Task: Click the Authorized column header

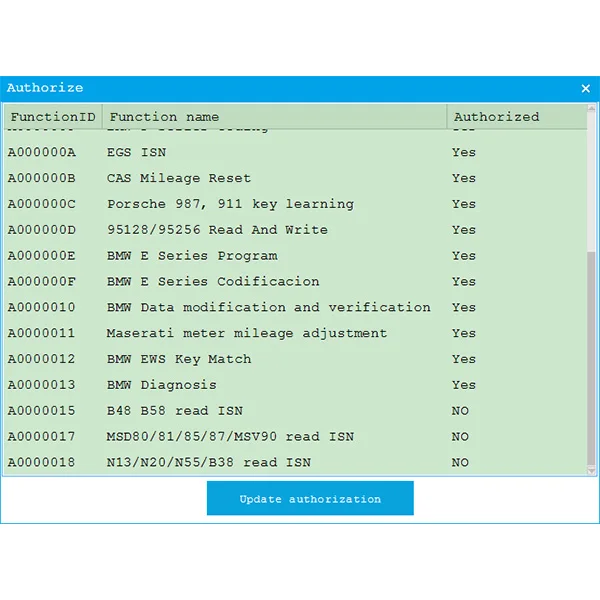Action: click(517, 117)
